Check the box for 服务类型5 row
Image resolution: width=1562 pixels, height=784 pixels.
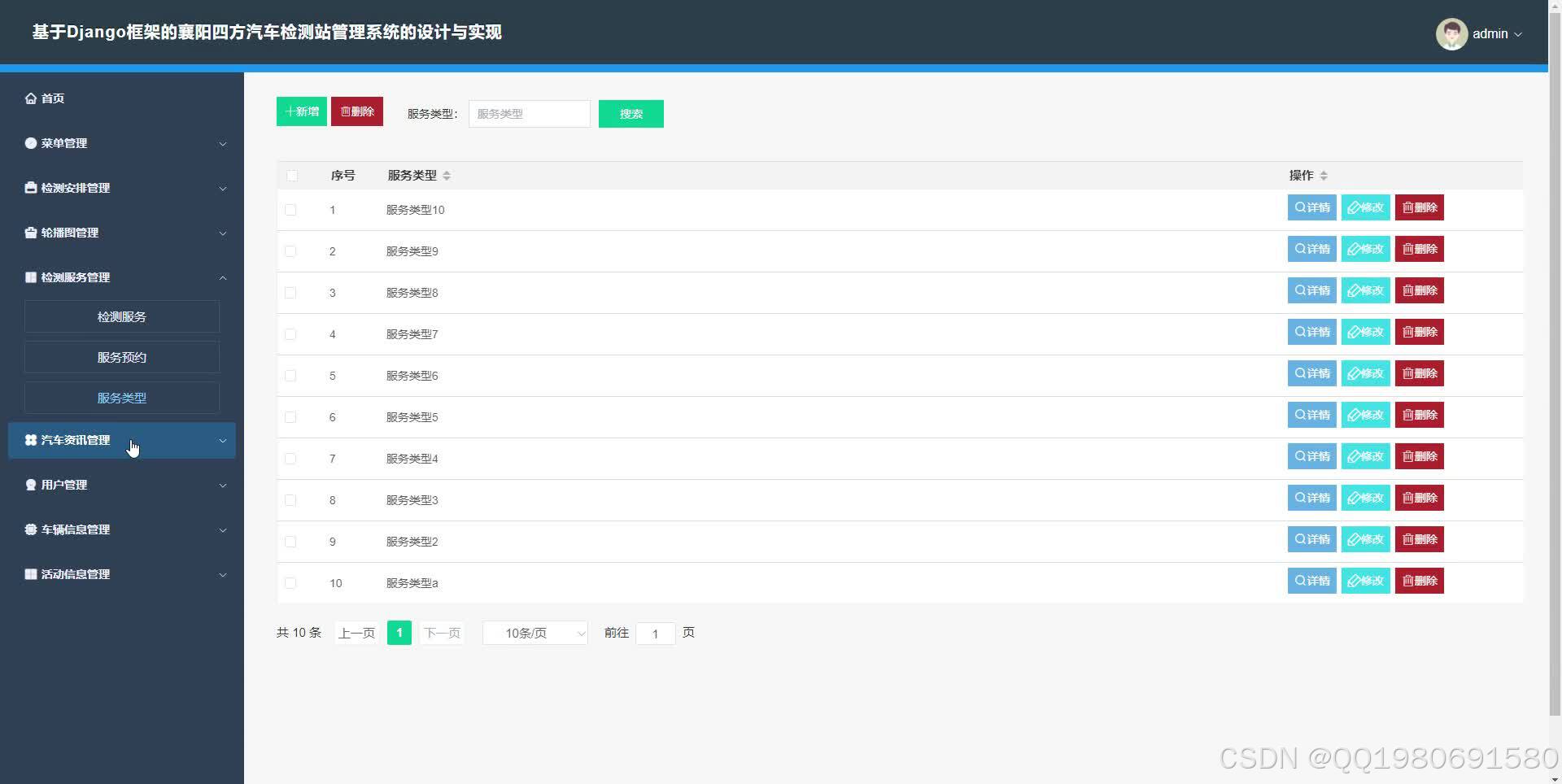(290, 417)
